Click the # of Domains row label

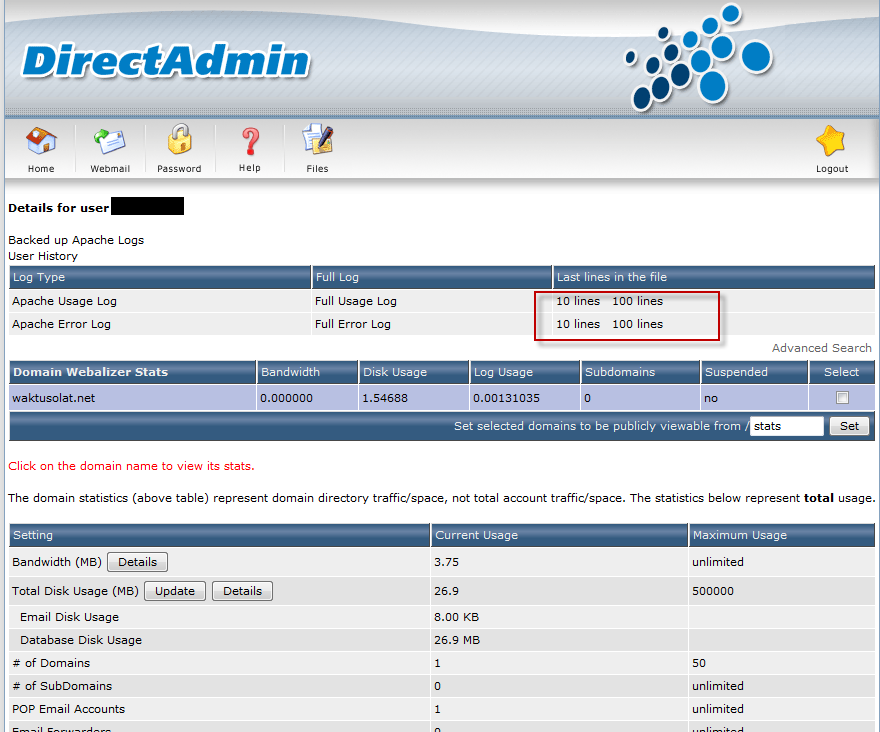pos(51,663)
